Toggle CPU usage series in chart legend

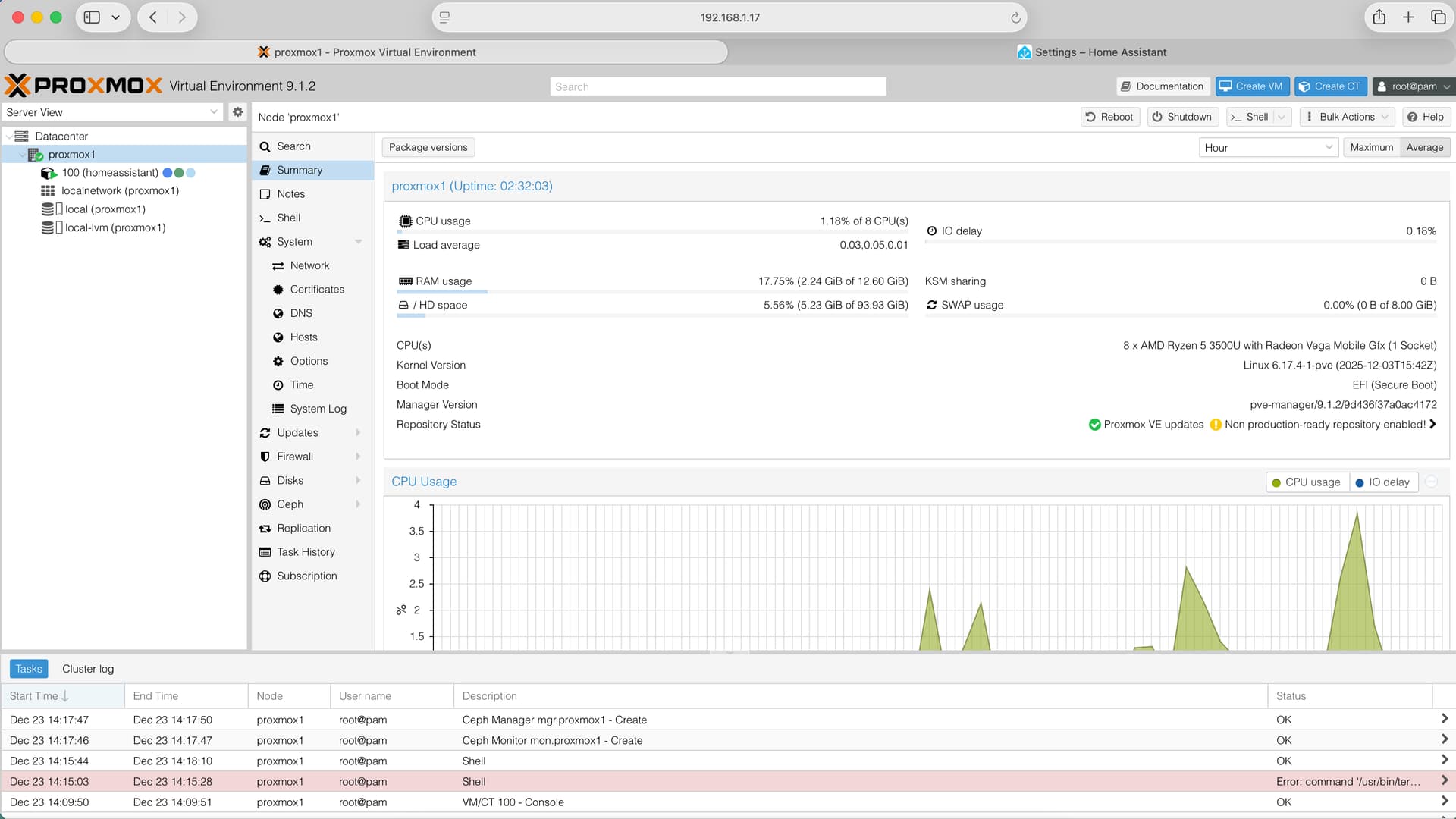1307,482
